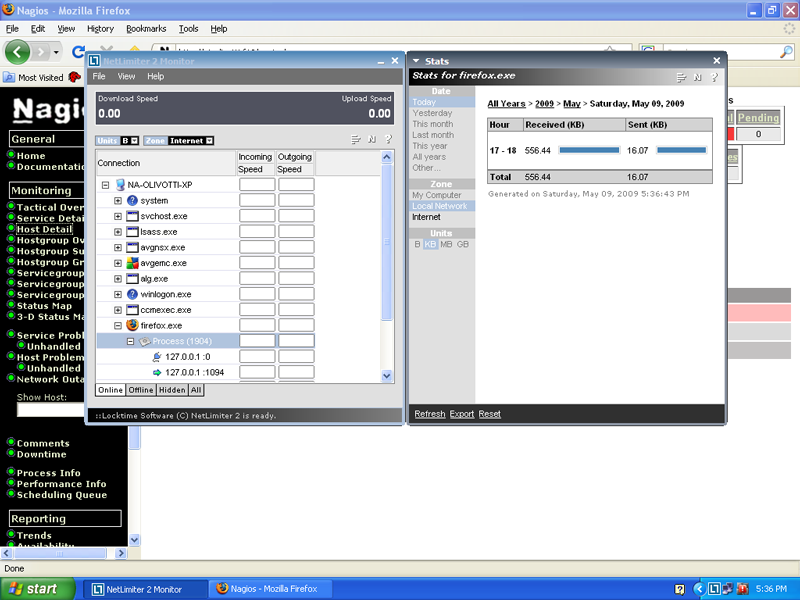800x600 pixels.
Task: Click the Firefox reload page icon
Action: pos(78,52)
